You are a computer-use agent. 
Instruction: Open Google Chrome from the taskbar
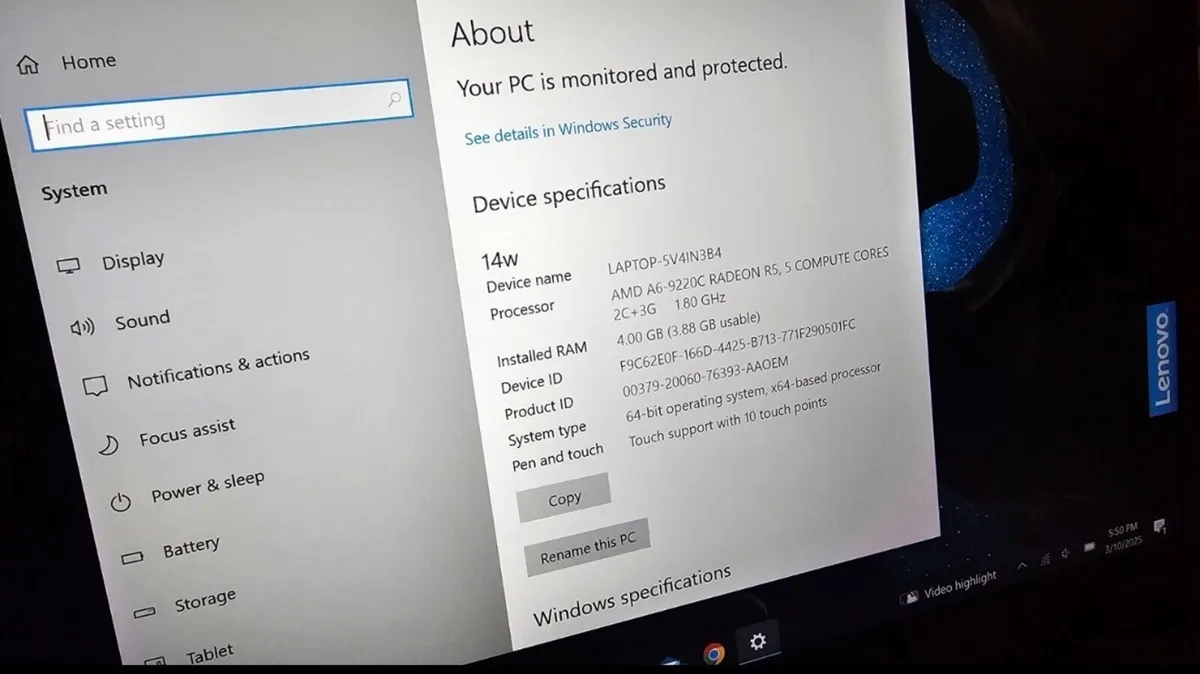click(x=713, y=654)
